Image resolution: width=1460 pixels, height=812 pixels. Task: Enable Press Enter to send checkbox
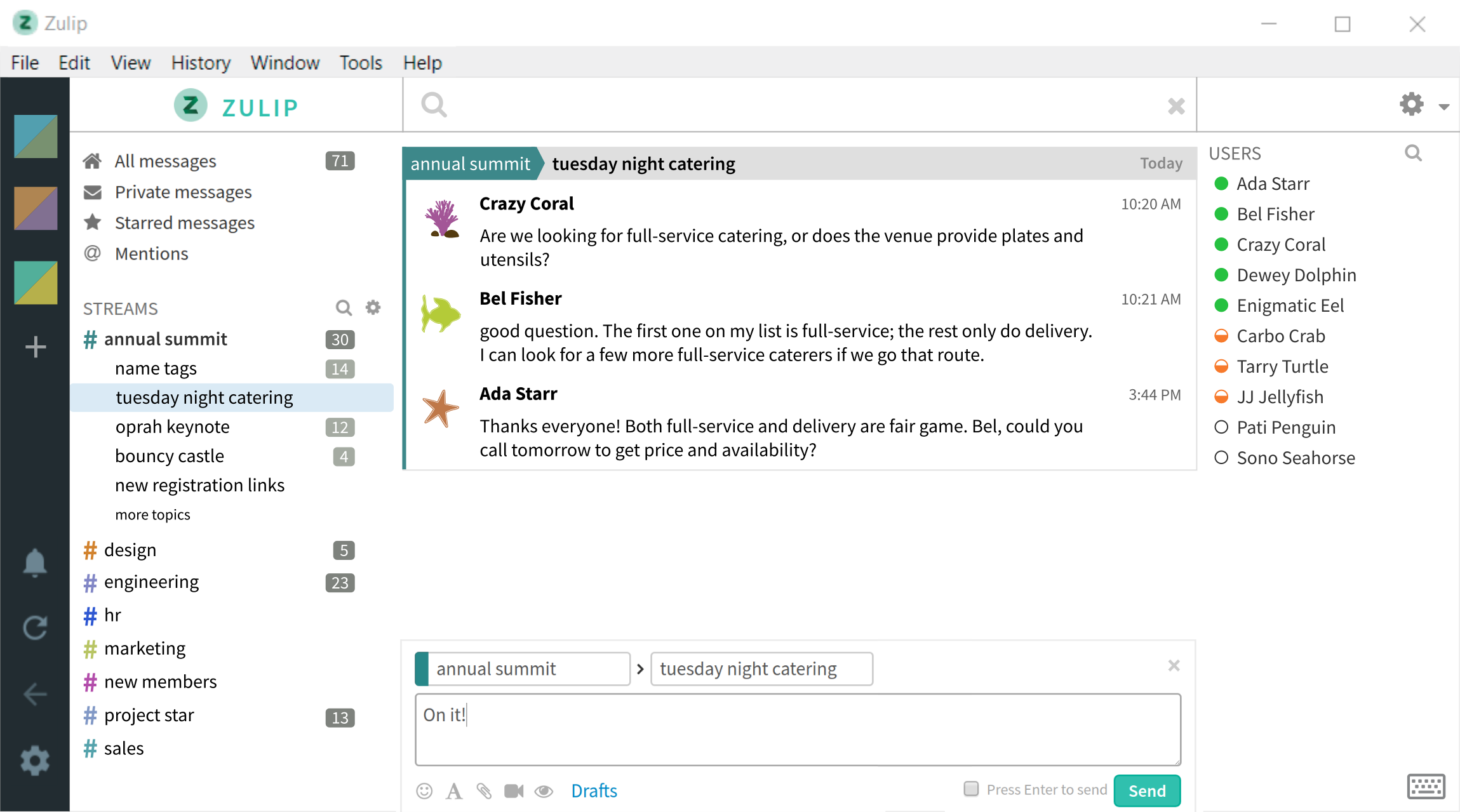click(x=971, y=789)
